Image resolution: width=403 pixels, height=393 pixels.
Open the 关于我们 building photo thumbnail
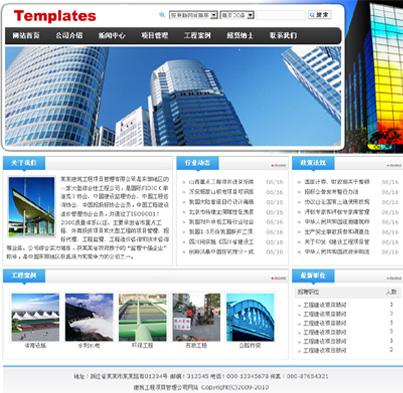click(31, 206)
